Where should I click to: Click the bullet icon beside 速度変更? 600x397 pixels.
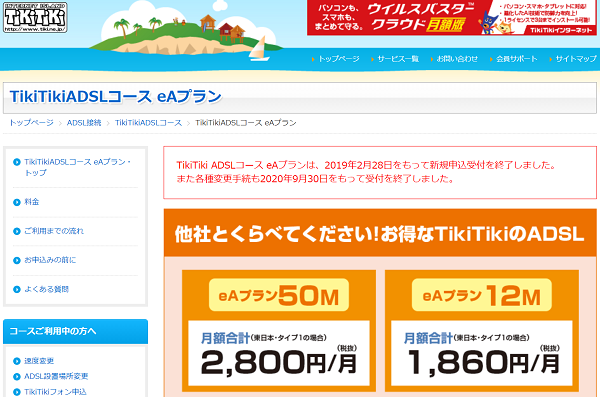[16, 361]
